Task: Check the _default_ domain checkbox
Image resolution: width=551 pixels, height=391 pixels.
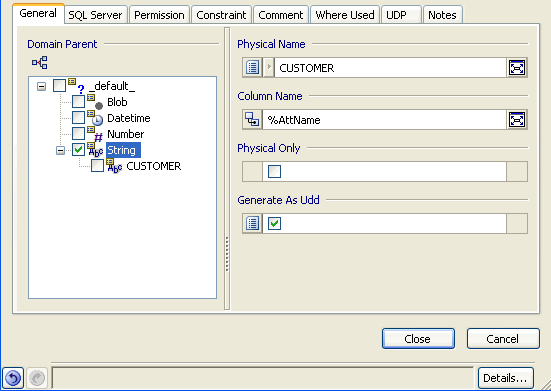Action: tap(59, 85)
